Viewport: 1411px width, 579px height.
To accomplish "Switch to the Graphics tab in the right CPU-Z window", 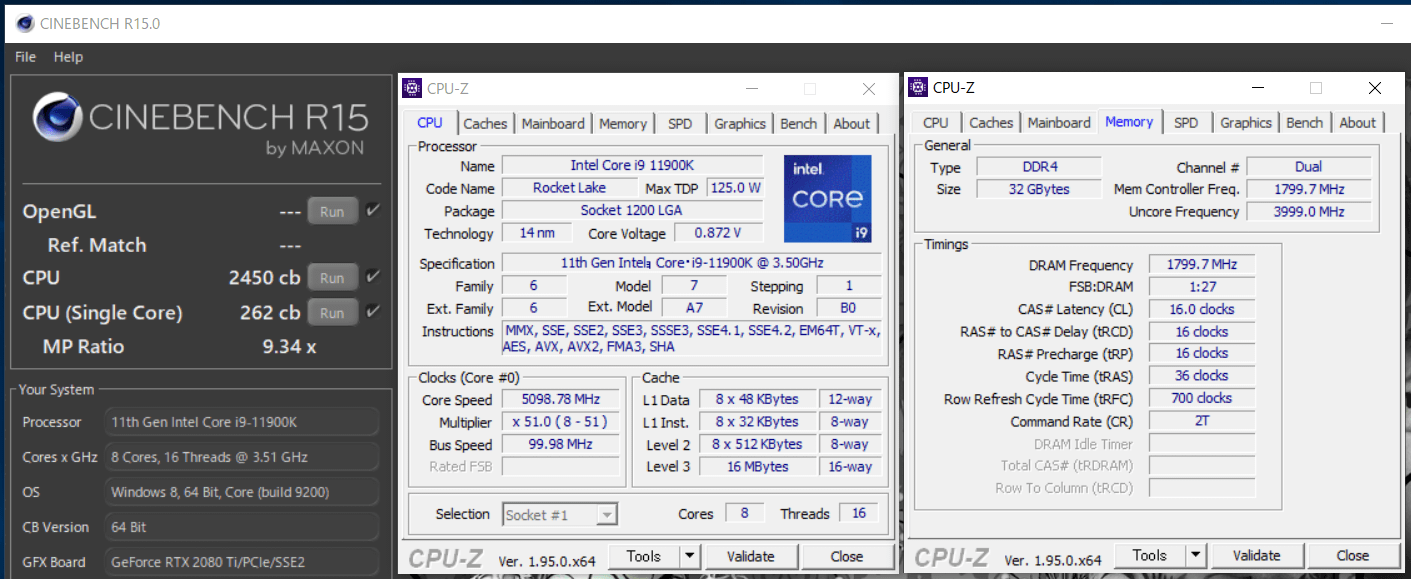I will 1246,123.
